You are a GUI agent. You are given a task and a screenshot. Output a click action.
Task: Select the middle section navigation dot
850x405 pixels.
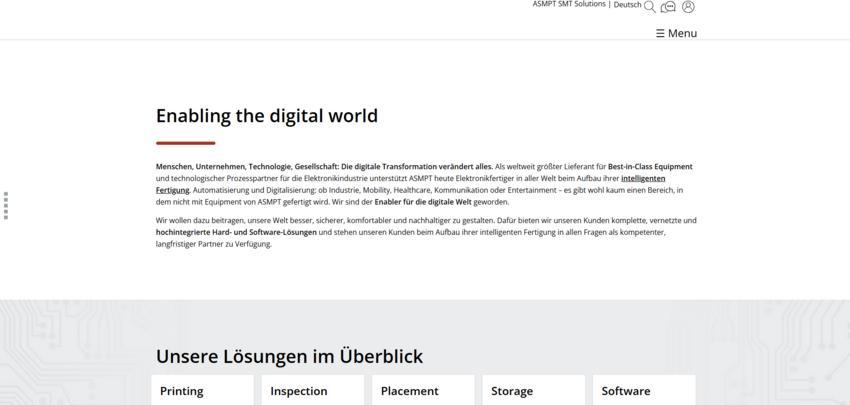click(6, 205)
